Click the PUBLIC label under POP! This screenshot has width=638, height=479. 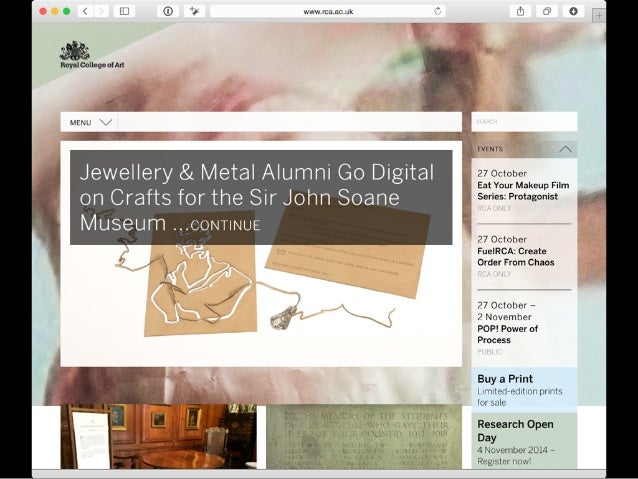click(x=489, y=352)
